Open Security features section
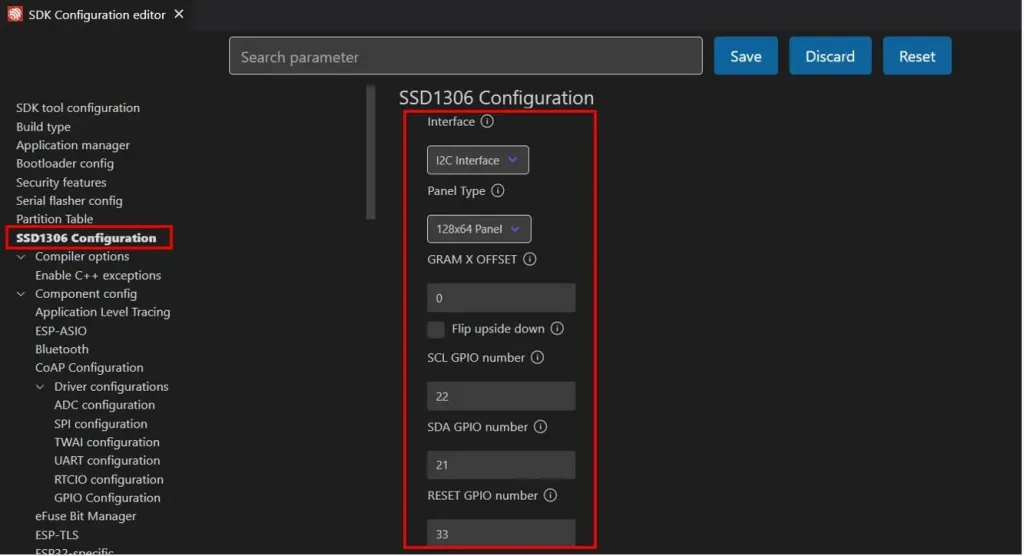Image resolution: width=1024 pixels, height=556 pixels. pyautogui.click(x=61, y=182)
